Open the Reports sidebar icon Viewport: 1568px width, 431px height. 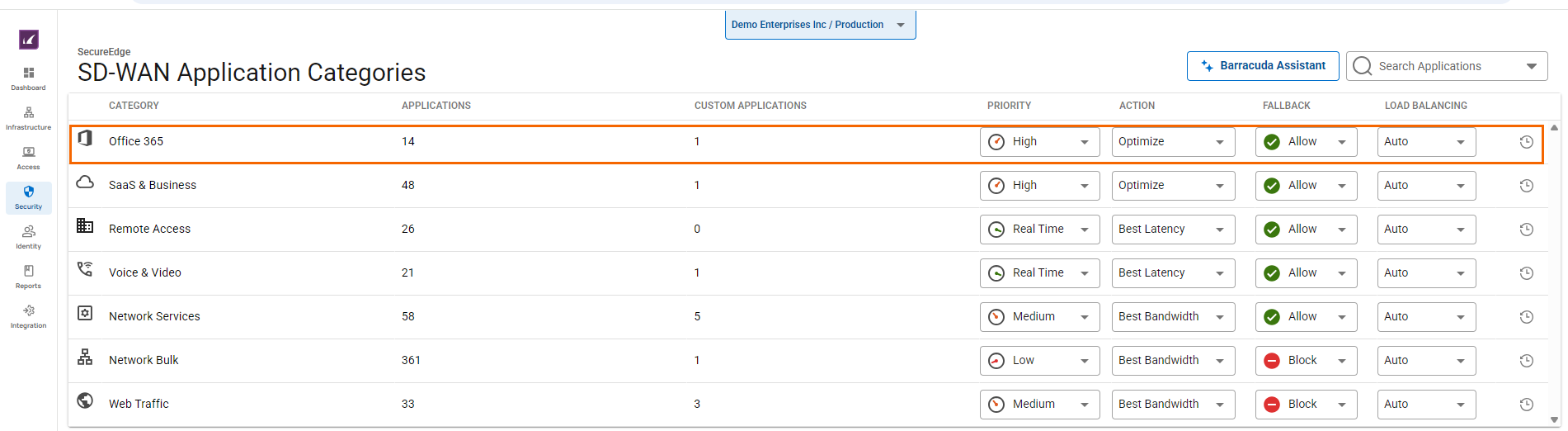[x=28, y=276]
